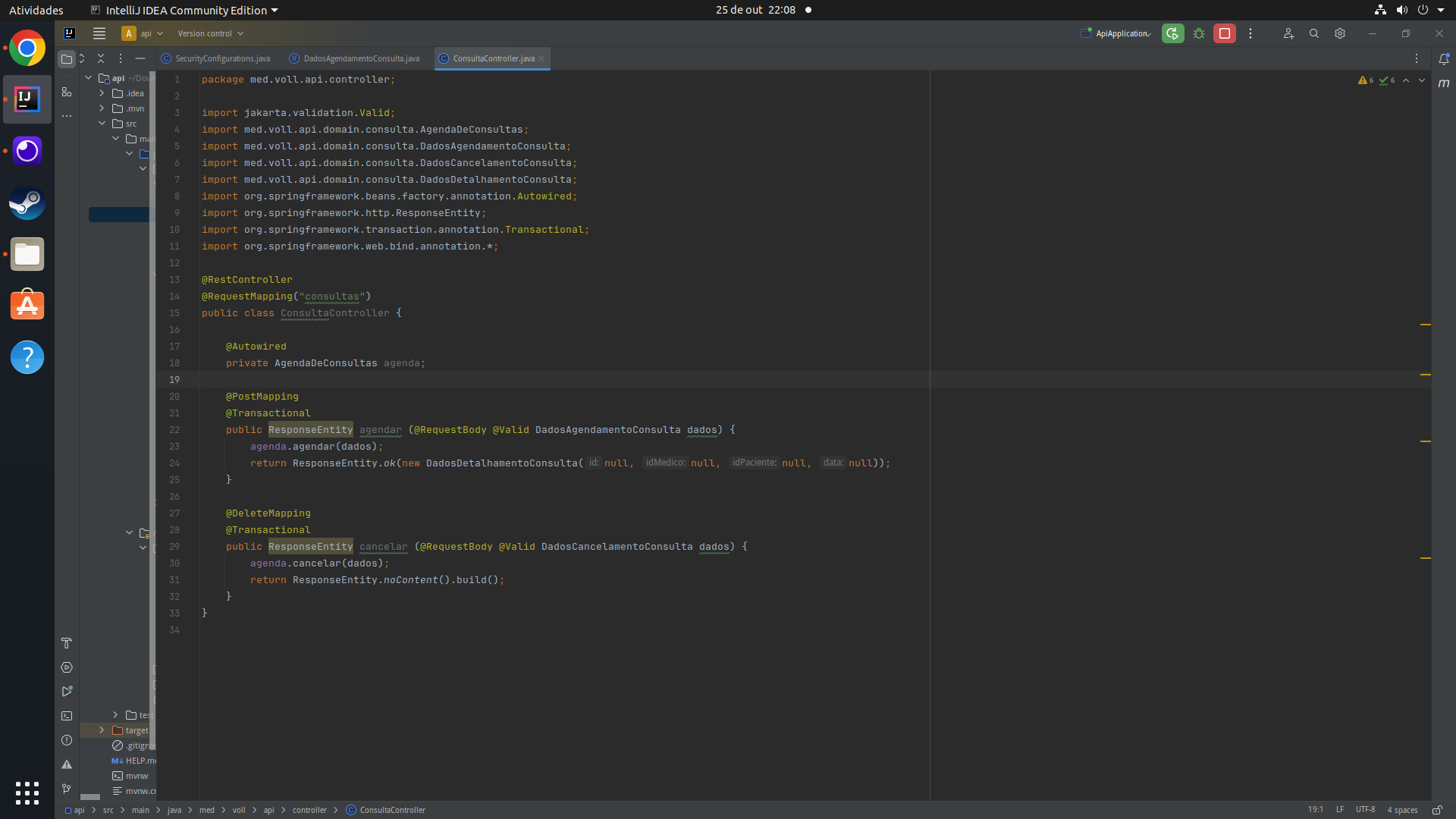Launch Google Chrome from dock

27,49
